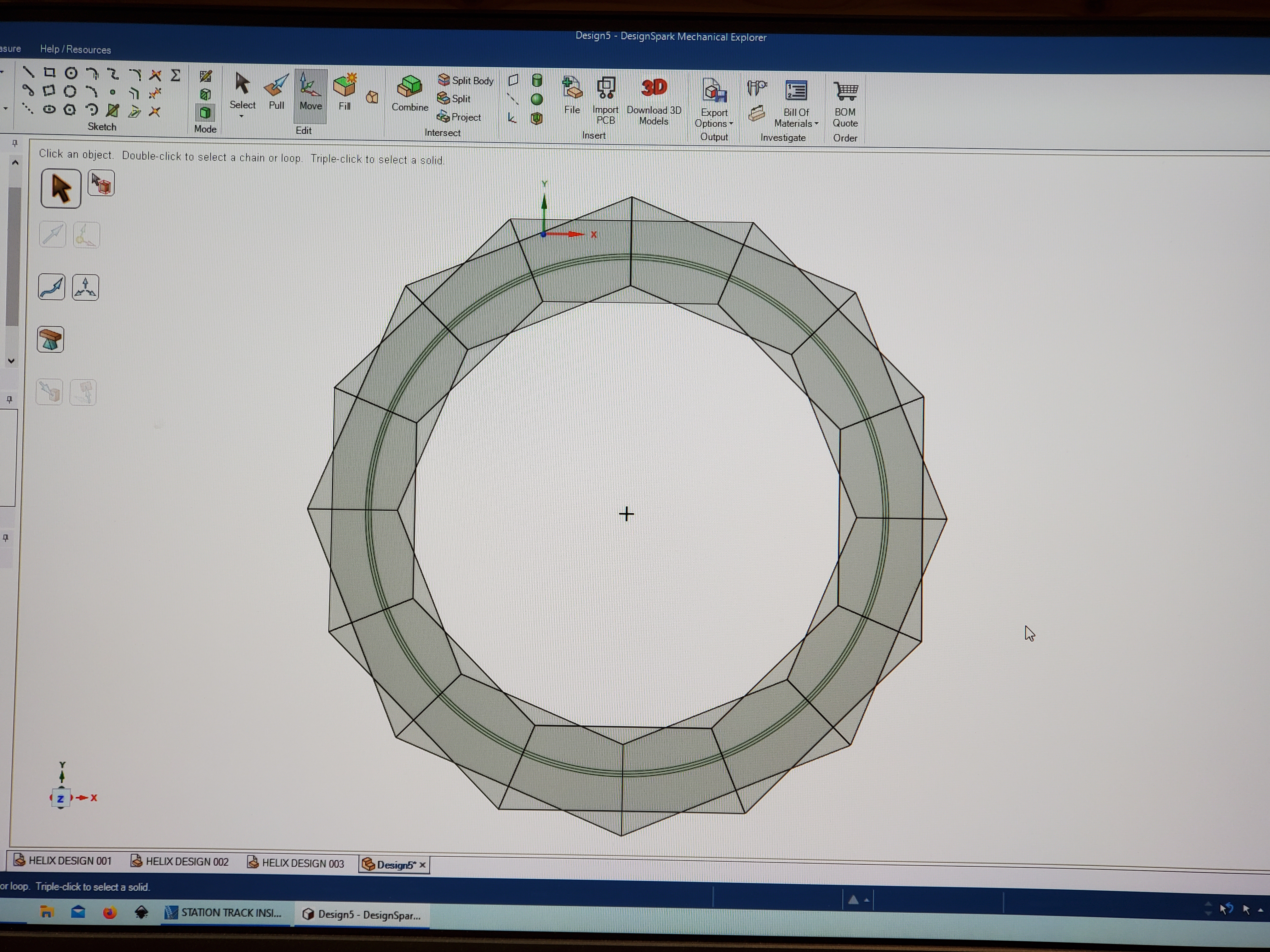
Task: Click the Shell tool icon
Action: click(537, 118)
